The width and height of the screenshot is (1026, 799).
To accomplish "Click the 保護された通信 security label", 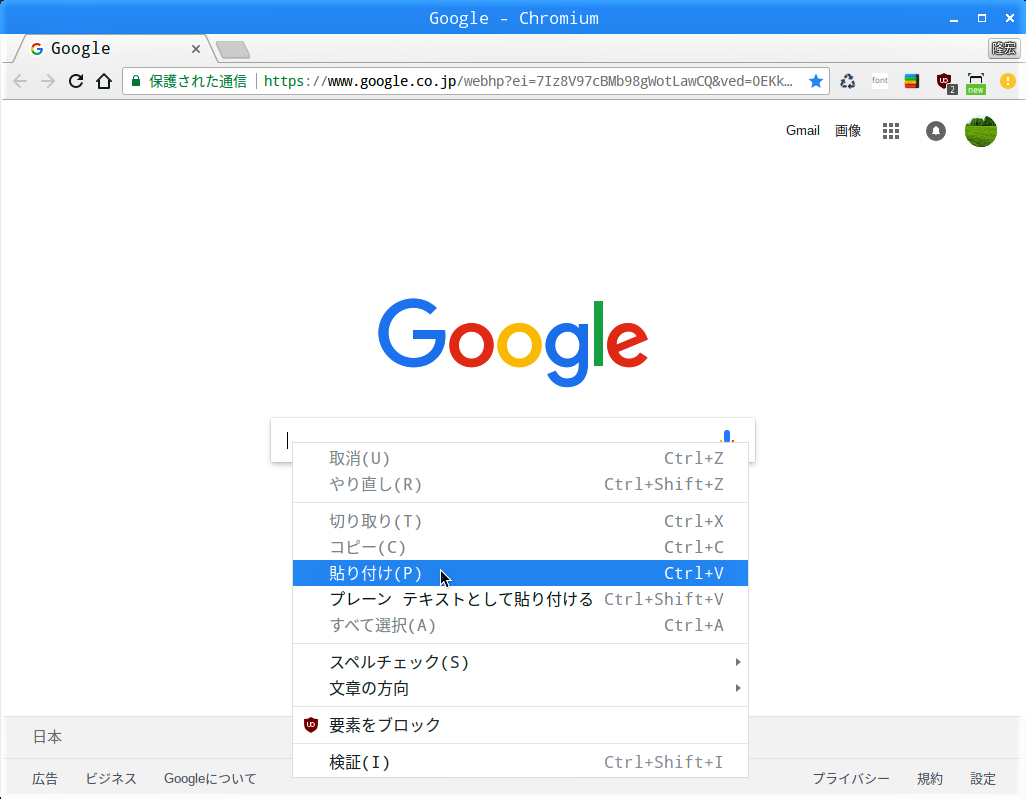I will tap(198, 81).
